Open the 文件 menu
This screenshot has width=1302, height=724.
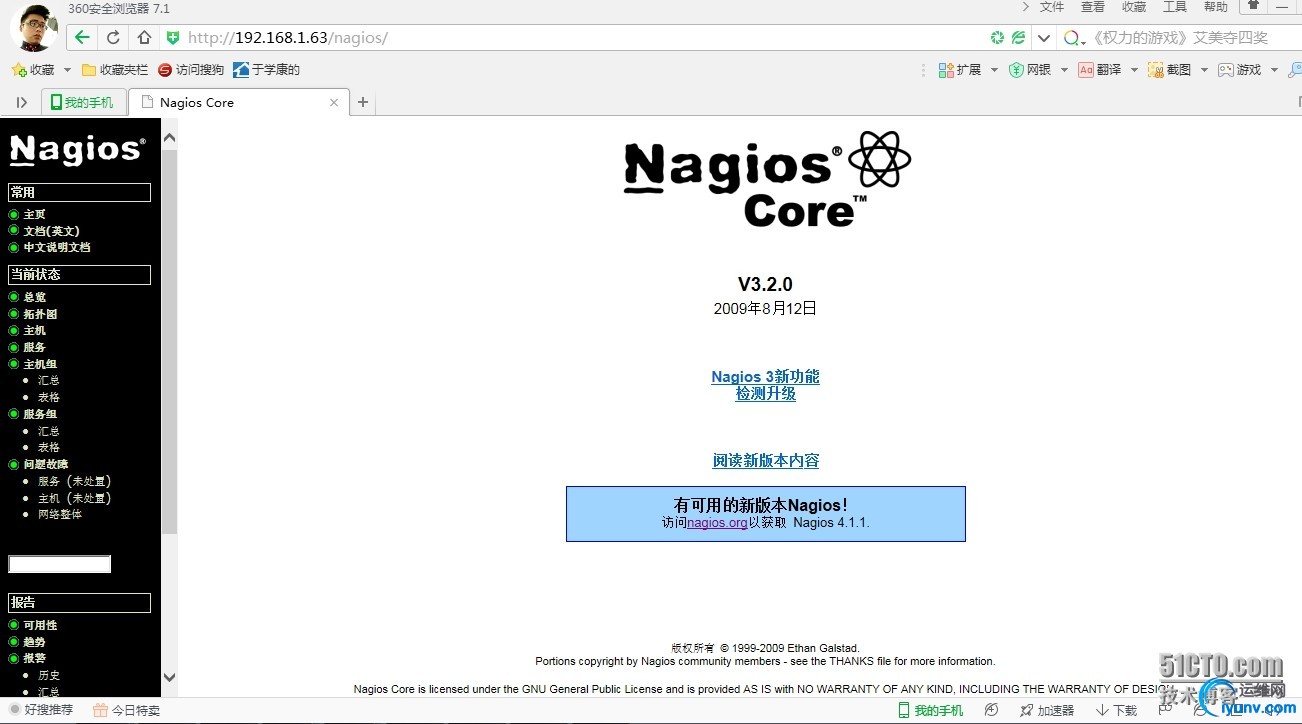tap(1052, 7)
